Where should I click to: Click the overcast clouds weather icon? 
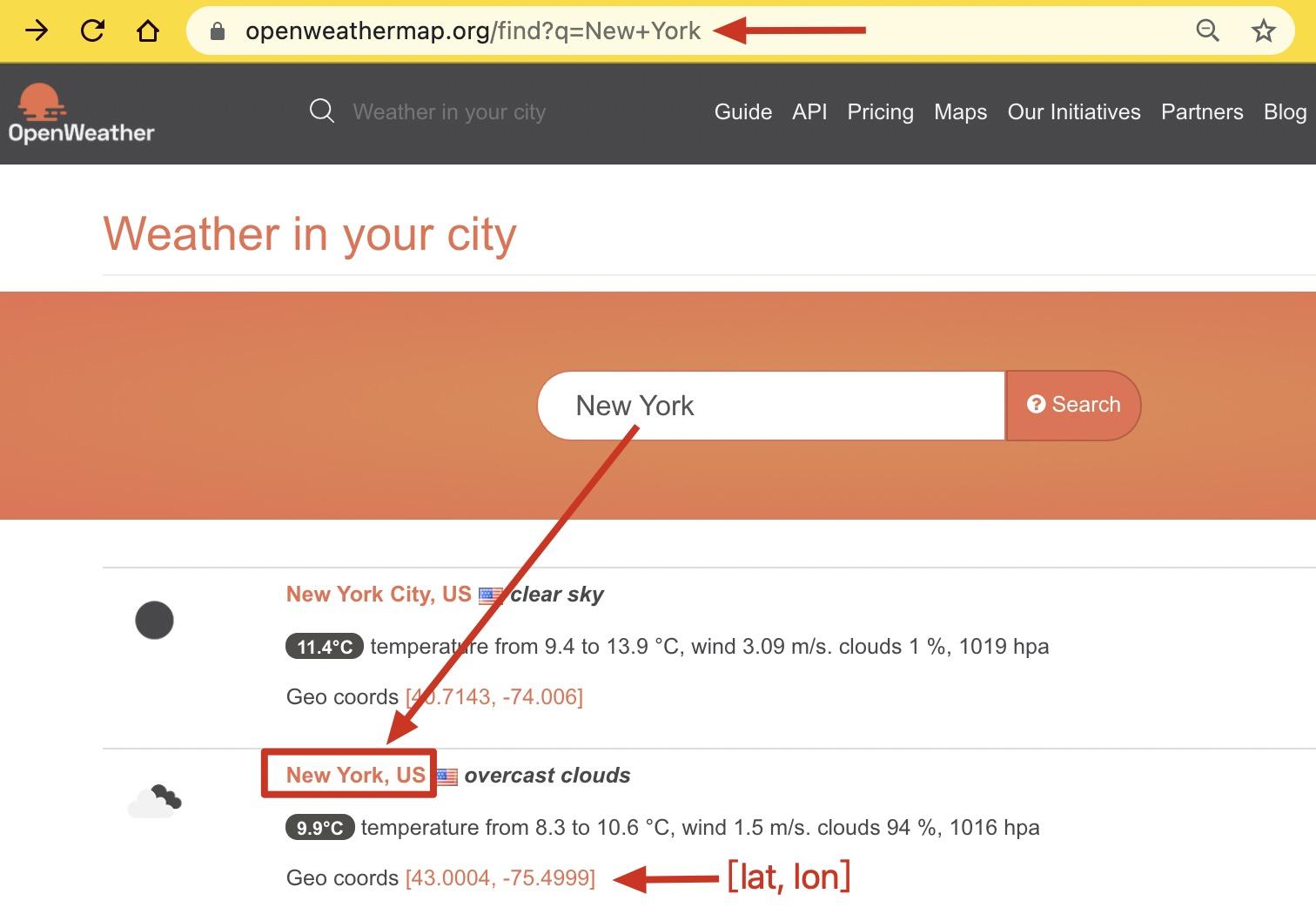tap(155, 801)
